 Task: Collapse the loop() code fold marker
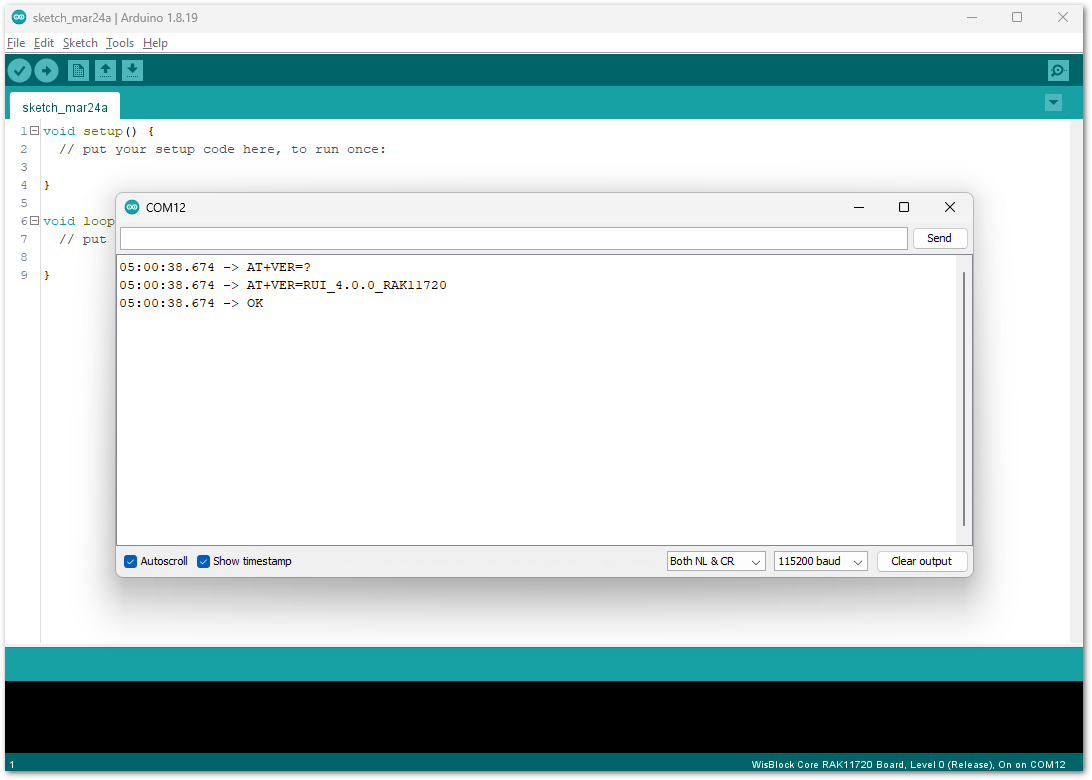pyautogui.click(x=34, y=220)
